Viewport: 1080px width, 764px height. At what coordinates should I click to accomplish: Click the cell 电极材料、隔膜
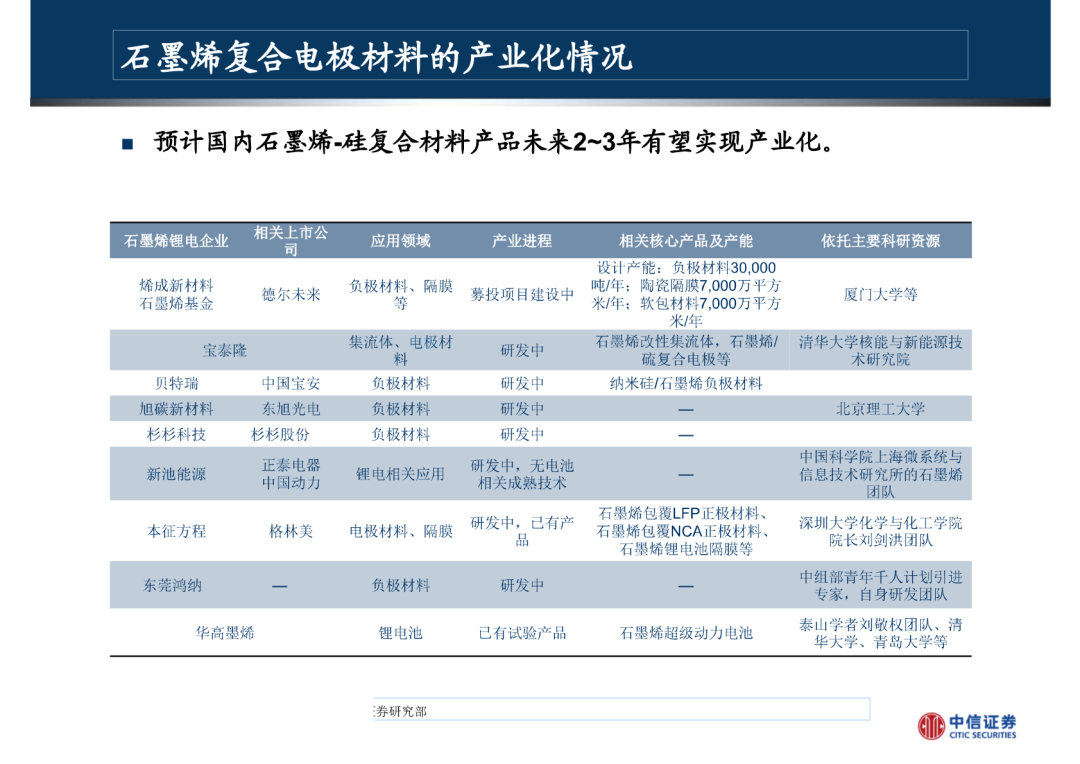coord(400,531)
